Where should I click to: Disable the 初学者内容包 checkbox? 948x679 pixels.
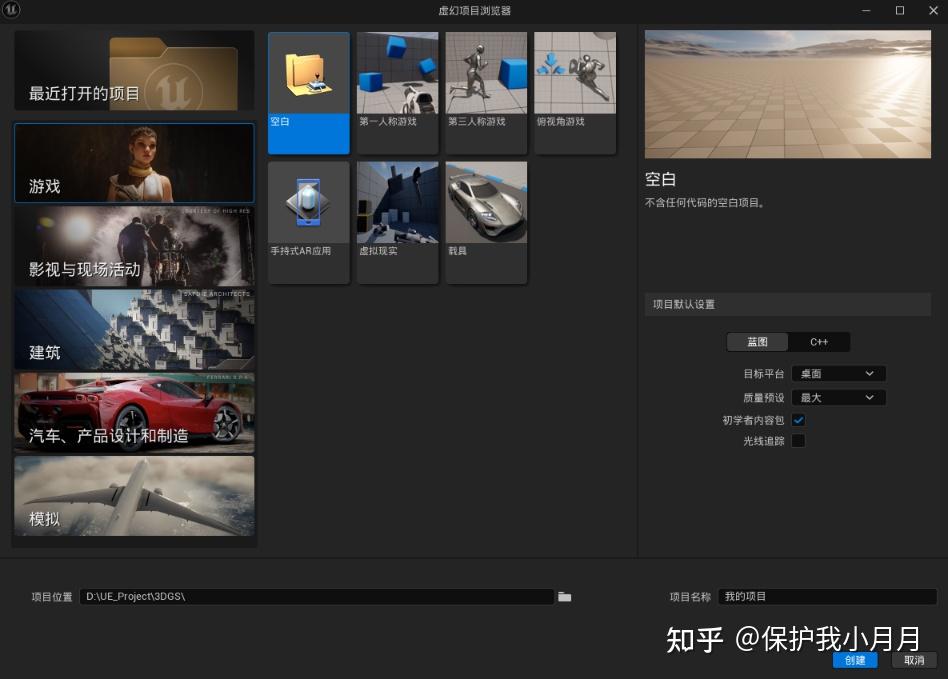point(798,420)
